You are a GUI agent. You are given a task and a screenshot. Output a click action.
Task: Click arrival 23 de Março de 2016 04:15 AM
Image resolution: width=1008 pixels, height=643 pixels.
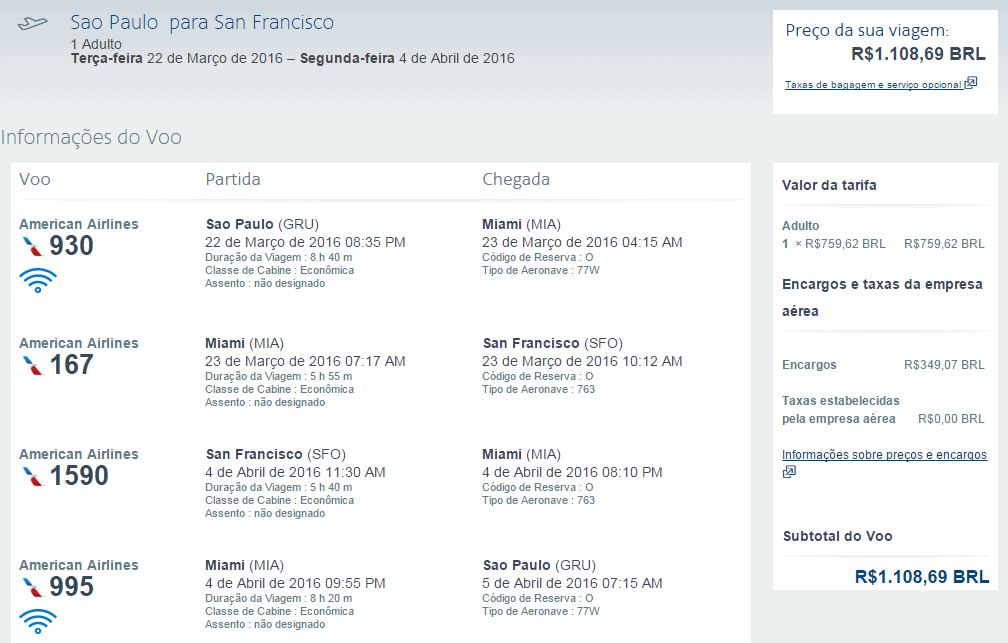click(582, 242)
